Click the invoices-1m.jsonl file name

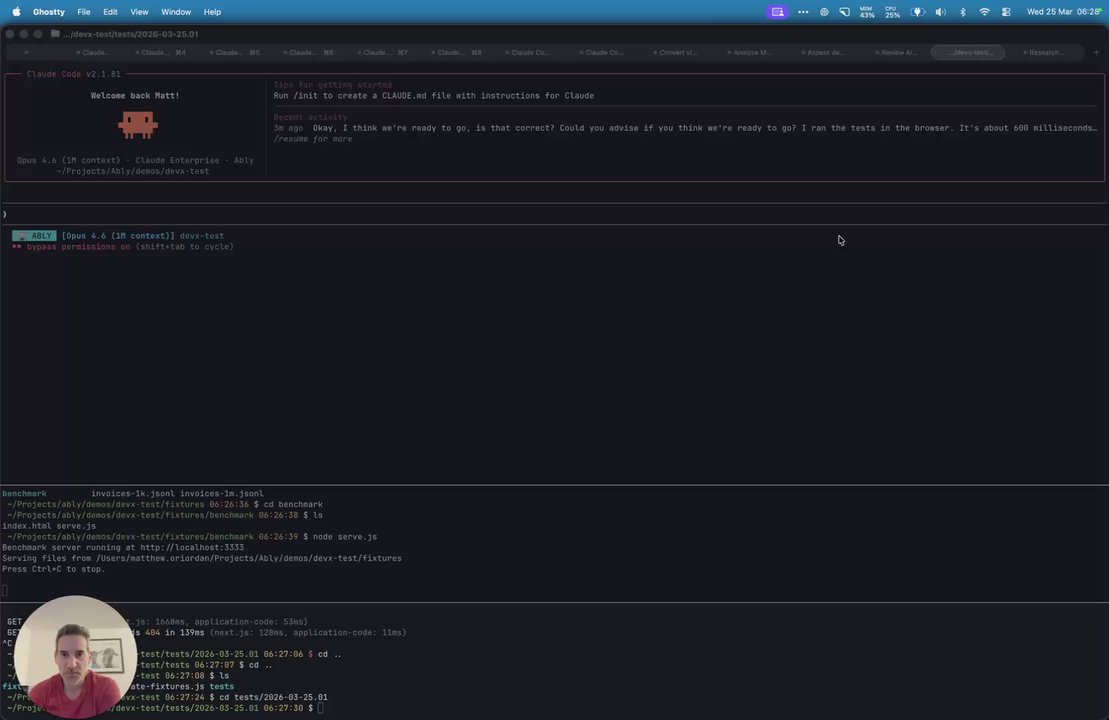(221, 494)
